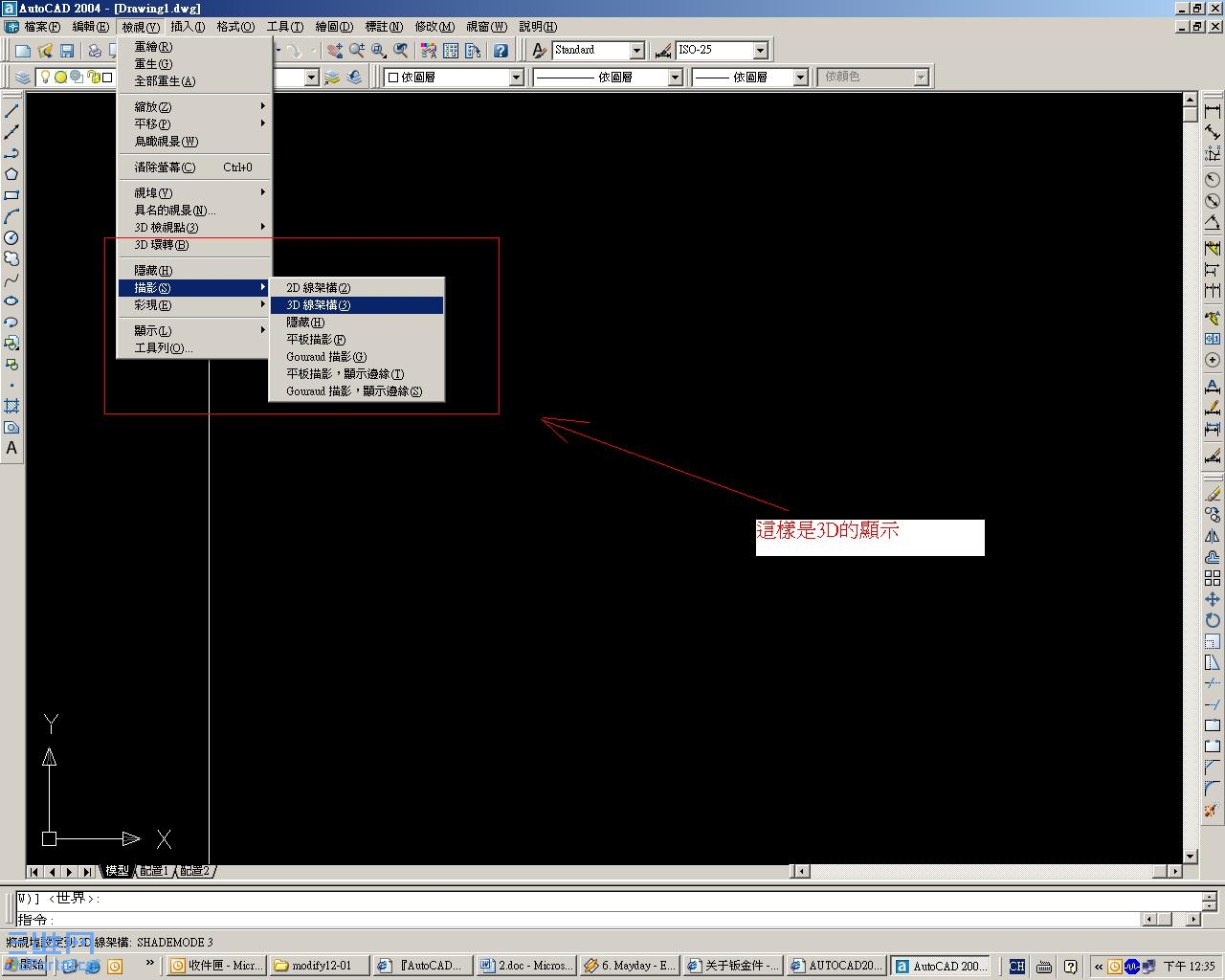Open a file with the Open icon
Image resolution: width=1225 pixels, height=980 pixels.
point(45,51)
